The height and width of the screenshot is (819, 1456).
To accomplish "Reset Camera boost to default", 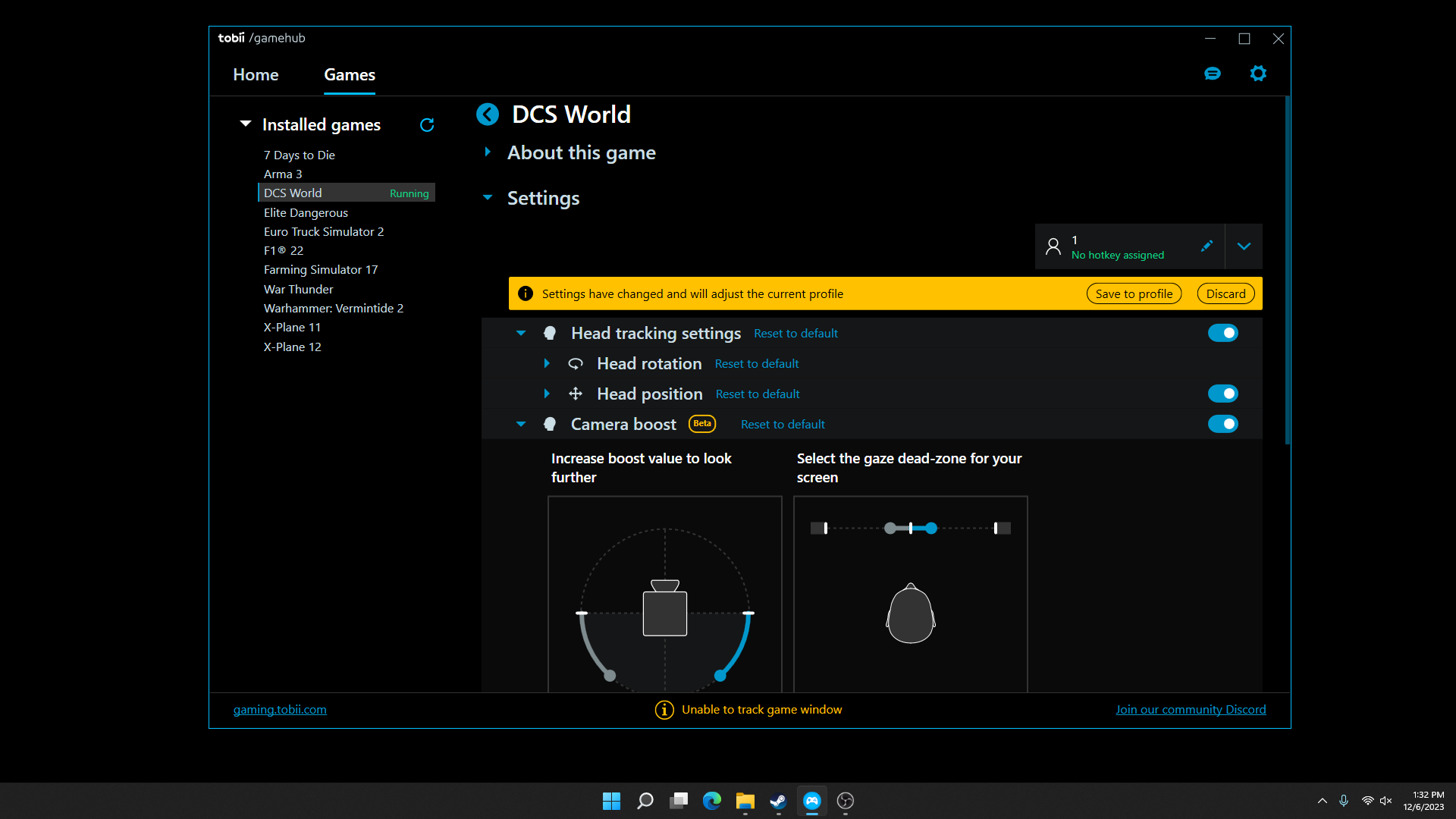I will click(x=783, y=425).
